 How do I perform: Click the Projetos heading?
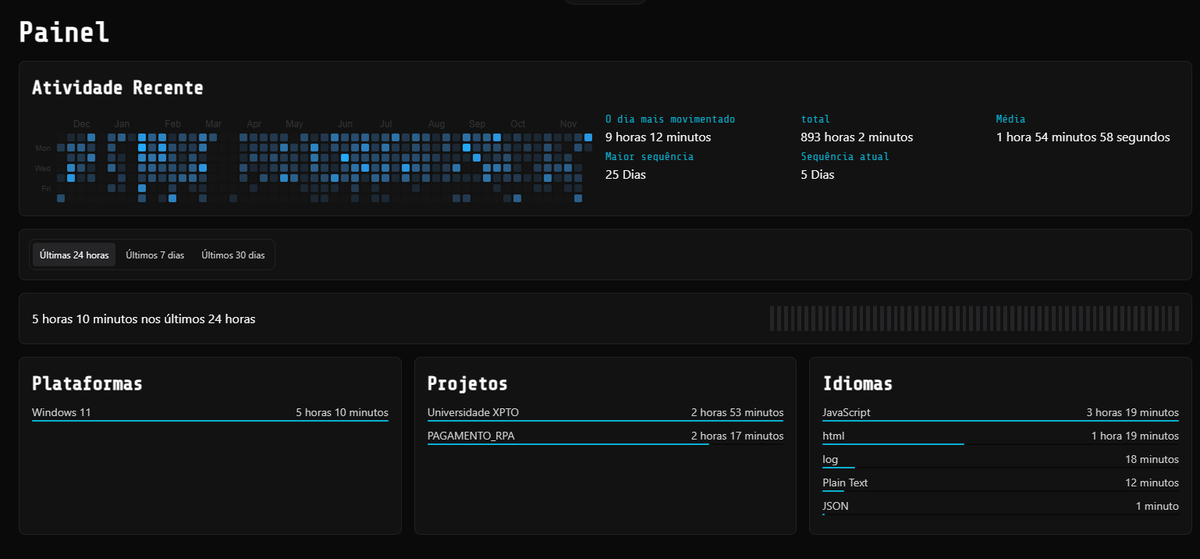click(467, 383)
